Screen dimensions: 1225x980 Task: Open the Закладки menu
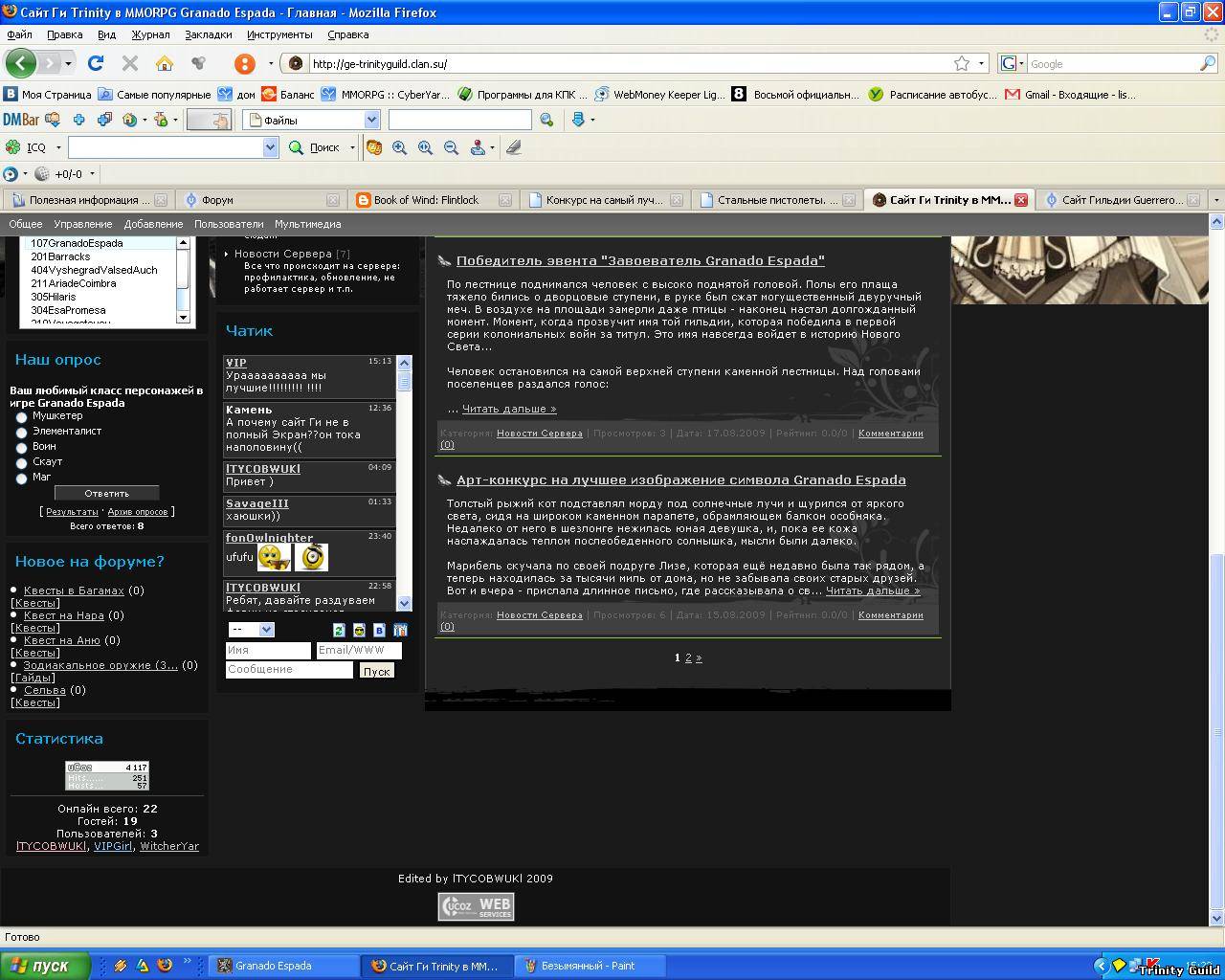coord(209,34)
